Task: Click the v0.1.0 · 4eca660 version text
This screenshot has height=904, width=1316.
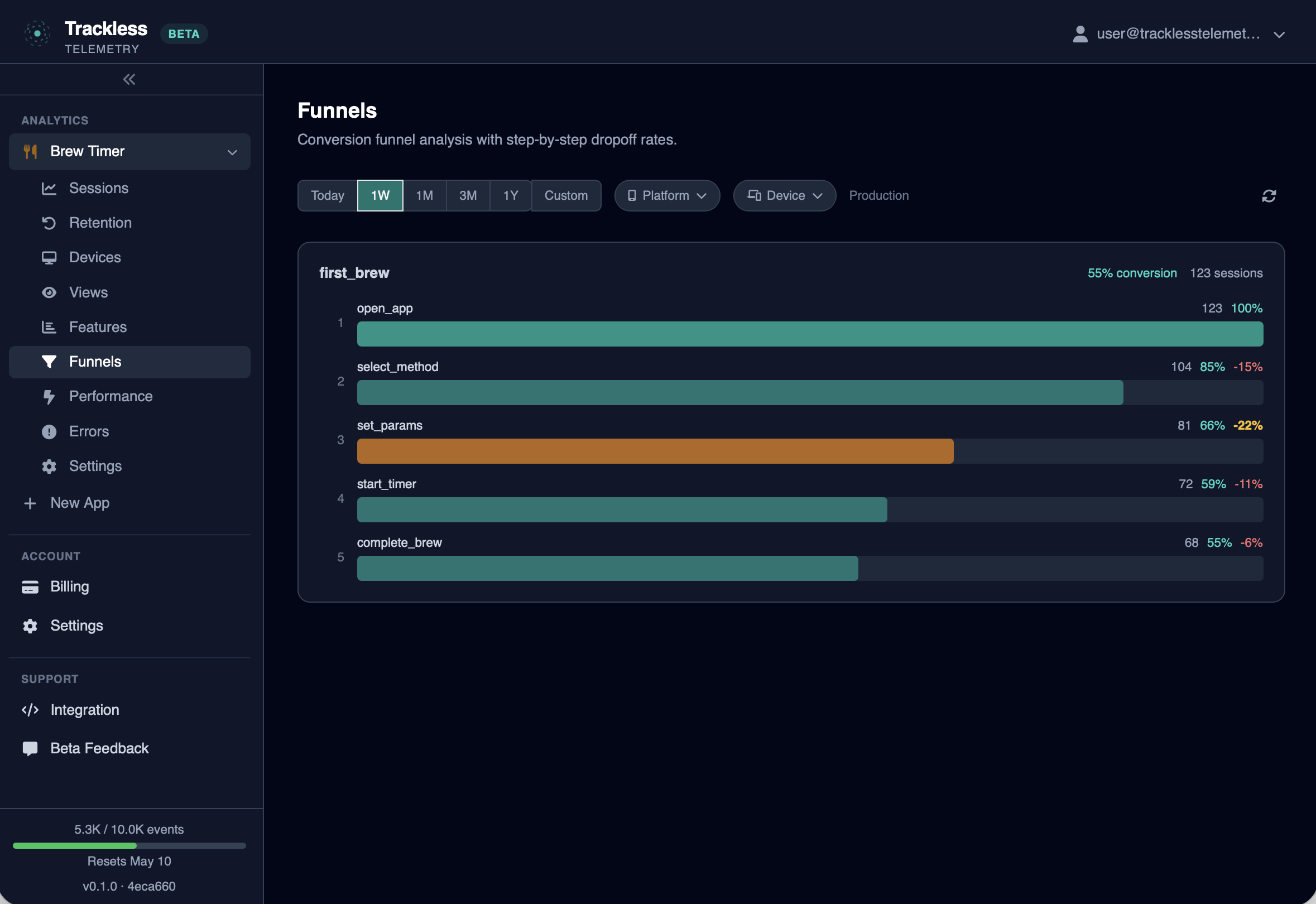Action: click(129, 887)
